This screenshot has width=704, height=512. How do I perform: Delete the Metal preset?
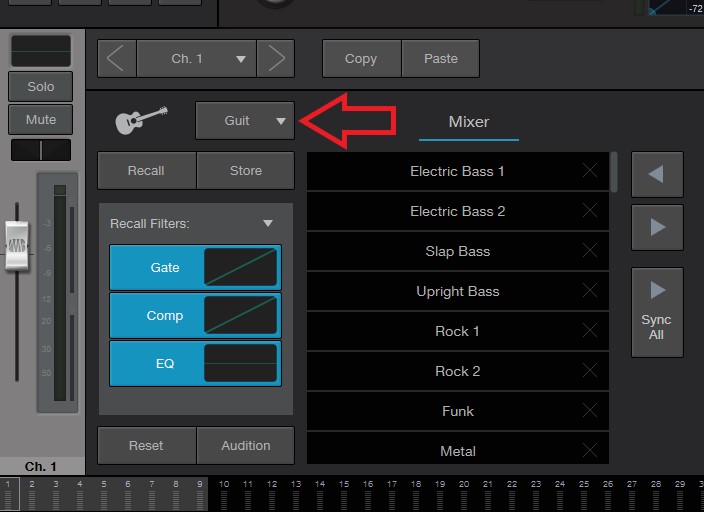point(590,450)
